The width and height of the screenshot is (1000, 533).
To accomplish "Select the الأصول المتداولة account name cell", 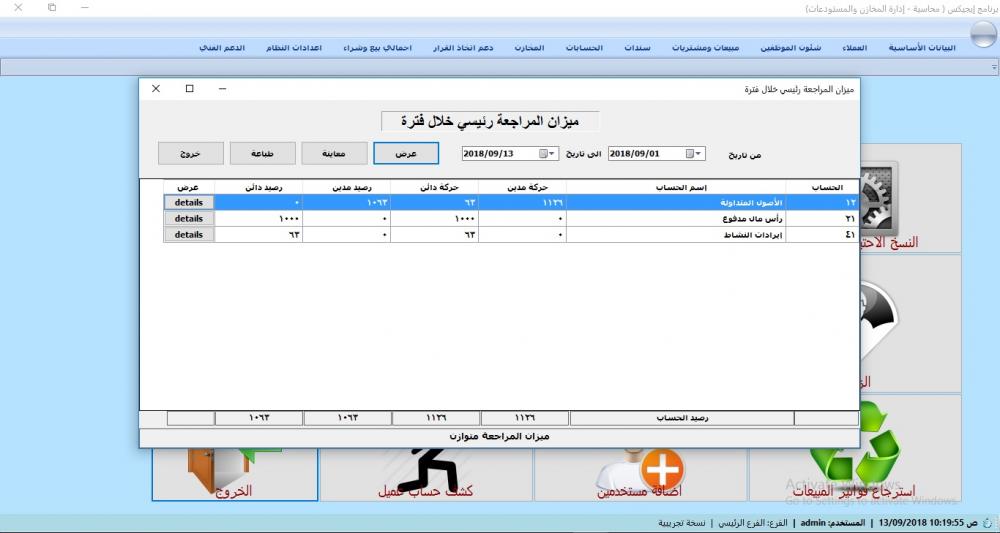I will [x=676, y=202].
